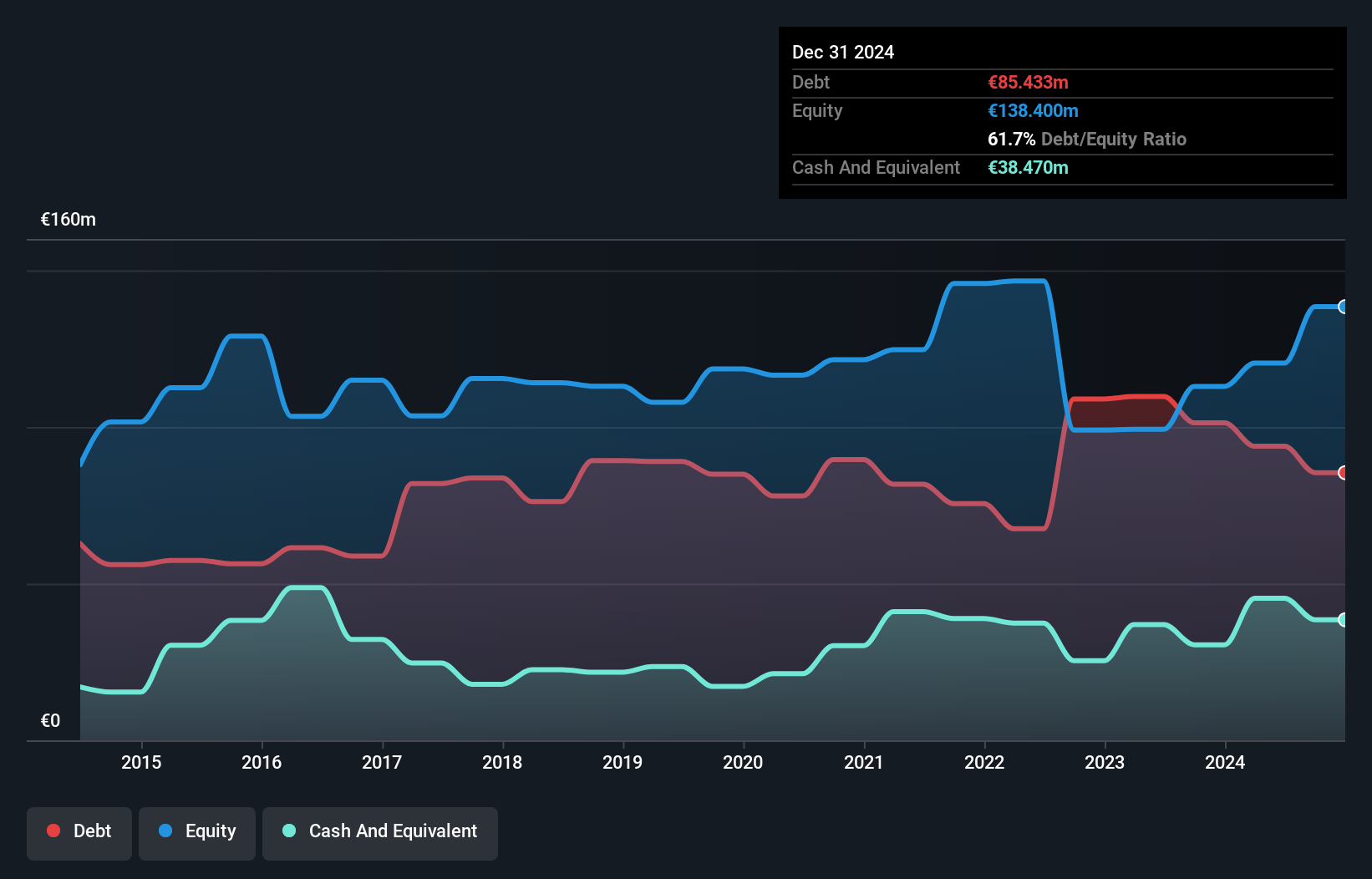Click the €160m y-axis label
The height and width of the screenshot is (879, 1372).
click(69, 220)
